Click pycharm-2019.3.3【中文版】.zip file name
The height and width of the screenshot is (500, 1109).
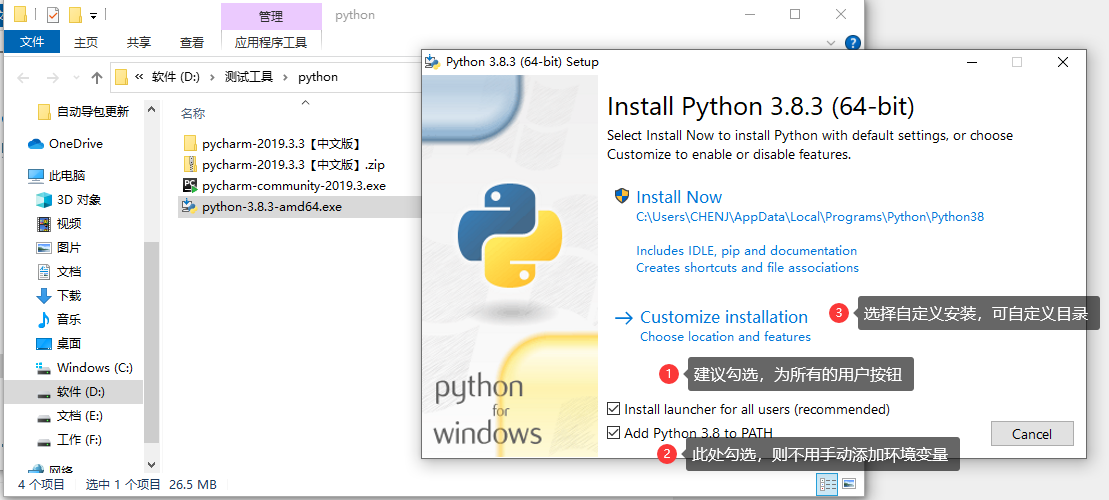pos(294,165)
